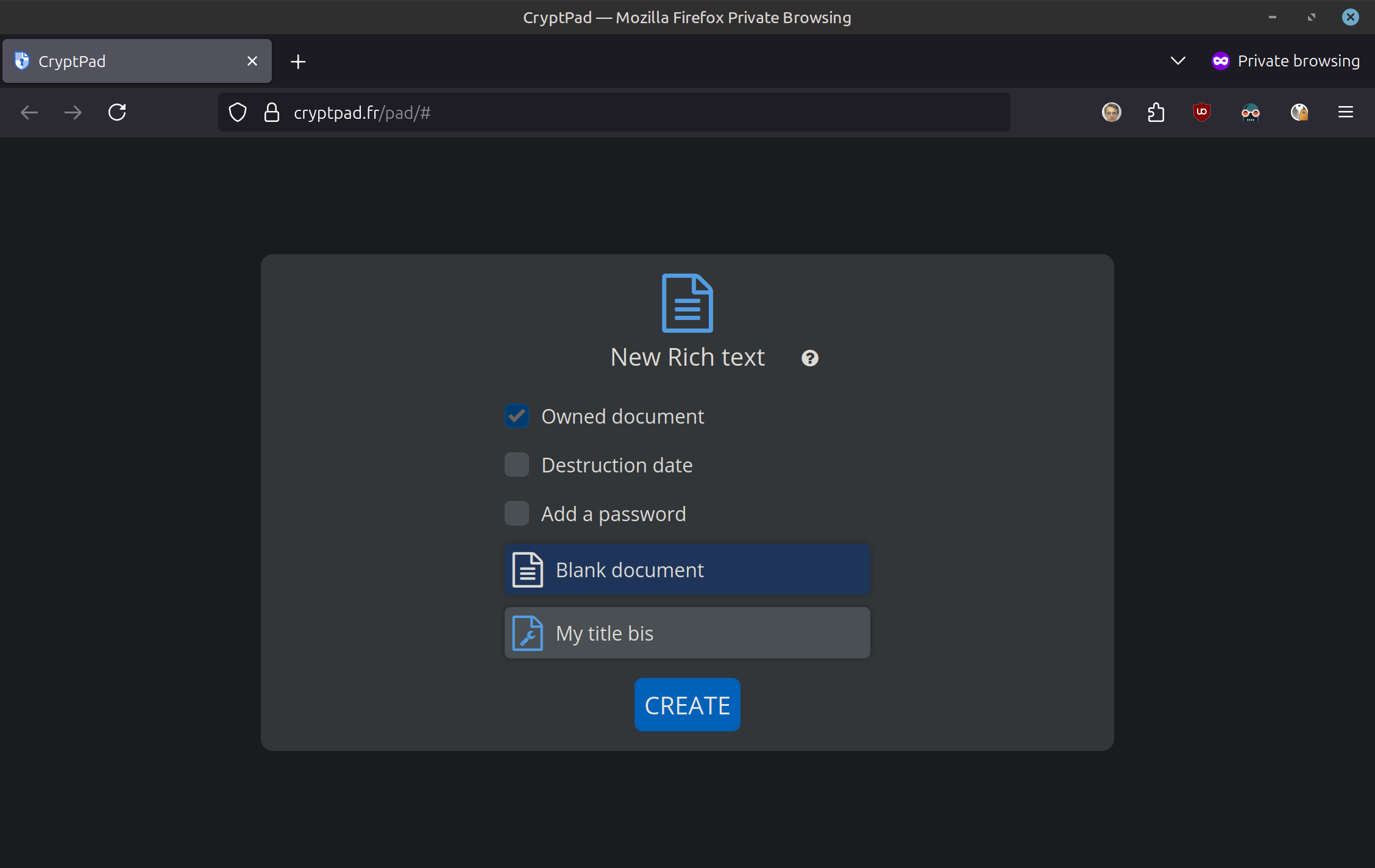Select the Blank document template
1375x868 pixels.
687,569
